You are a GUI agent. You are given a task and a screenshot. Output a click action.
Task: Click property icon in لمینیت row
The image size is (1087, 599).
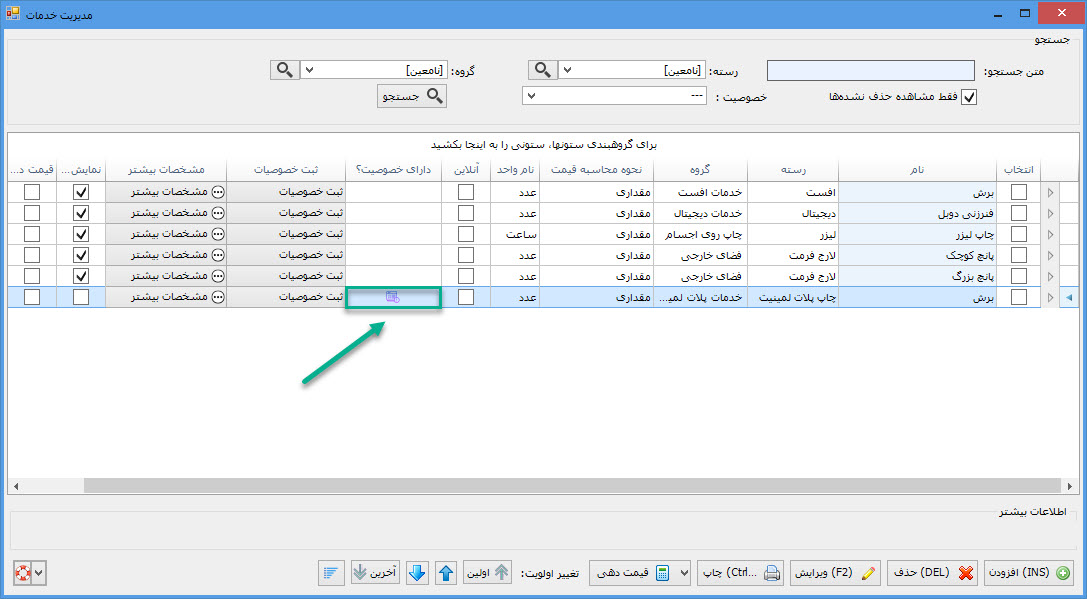(392, 297)
